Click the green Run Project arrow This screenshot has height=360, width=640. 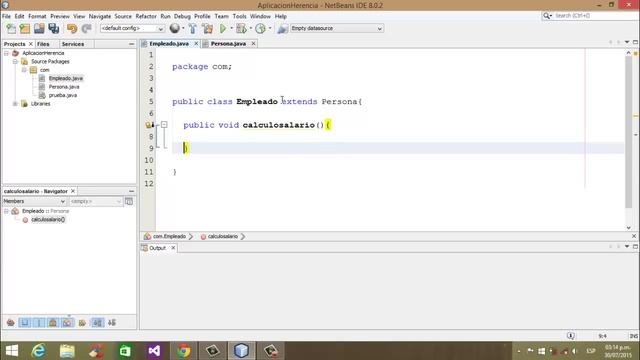click(223, 28)
